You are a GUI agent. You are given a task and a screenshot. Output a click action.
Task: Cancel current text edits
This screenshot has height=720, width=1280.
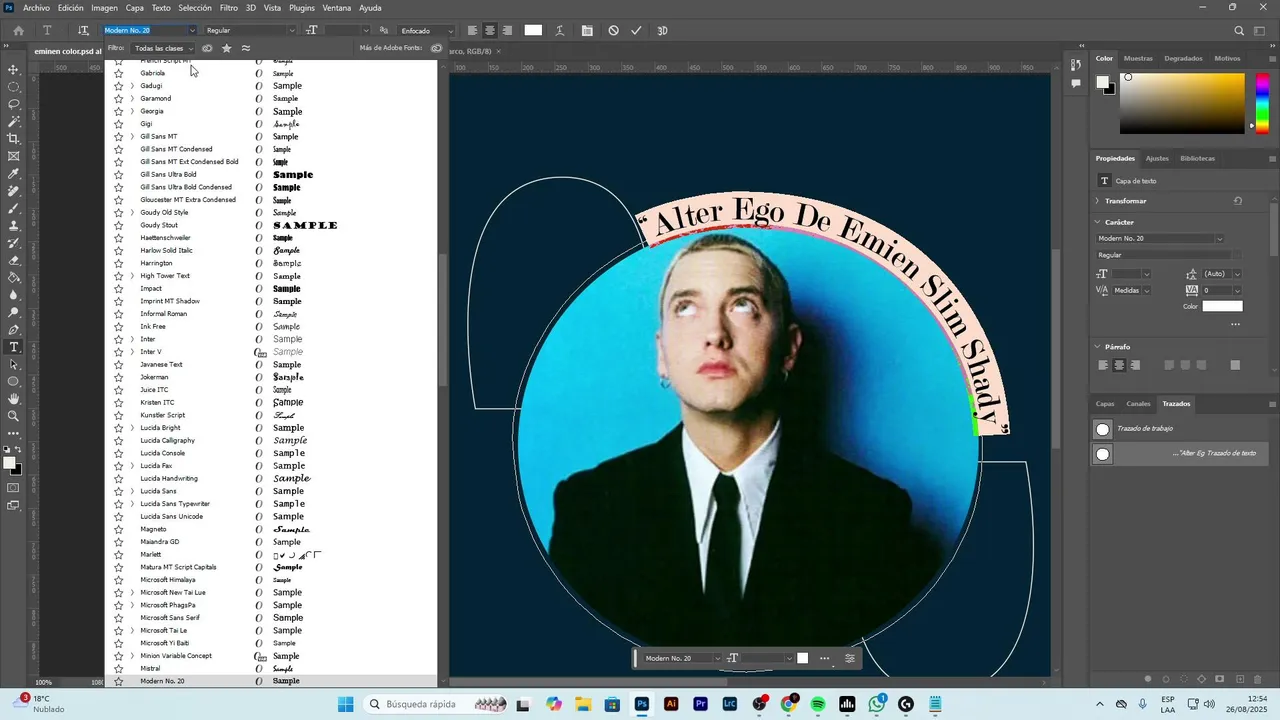click(613, 30)
